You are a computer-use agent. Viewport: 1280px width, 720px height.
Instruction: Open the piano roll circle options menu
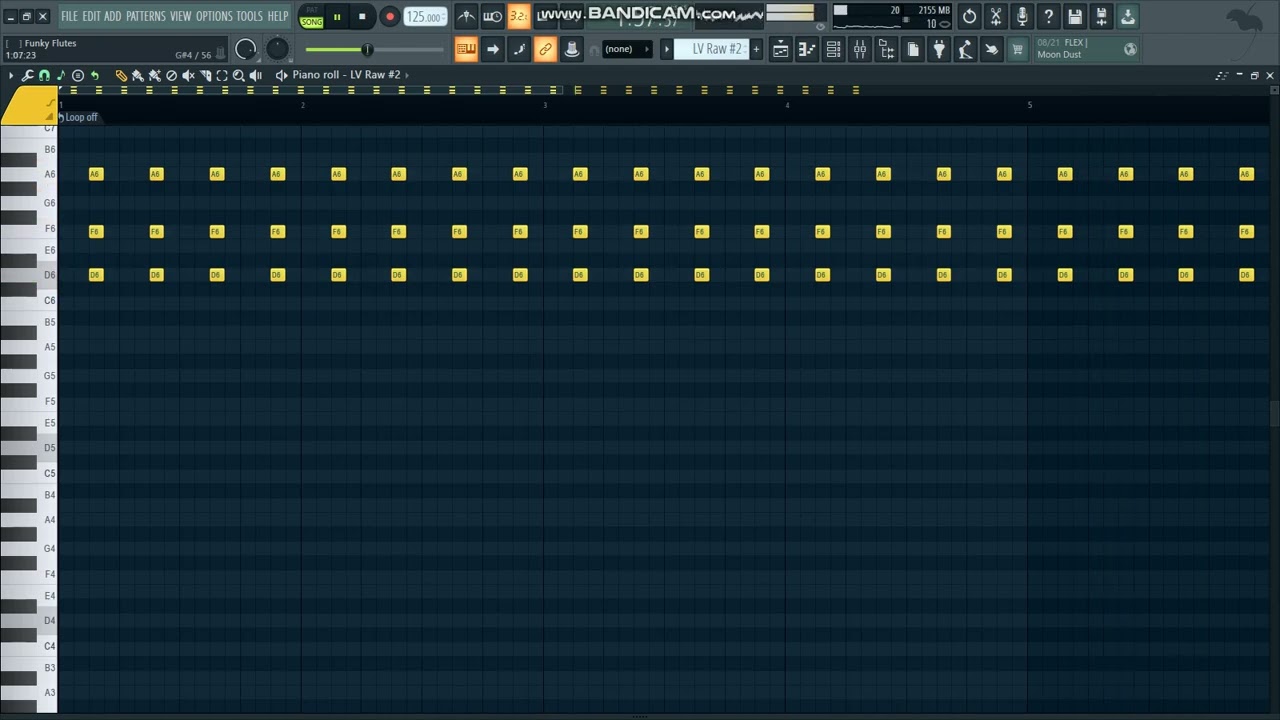click(x=78, y=75)
